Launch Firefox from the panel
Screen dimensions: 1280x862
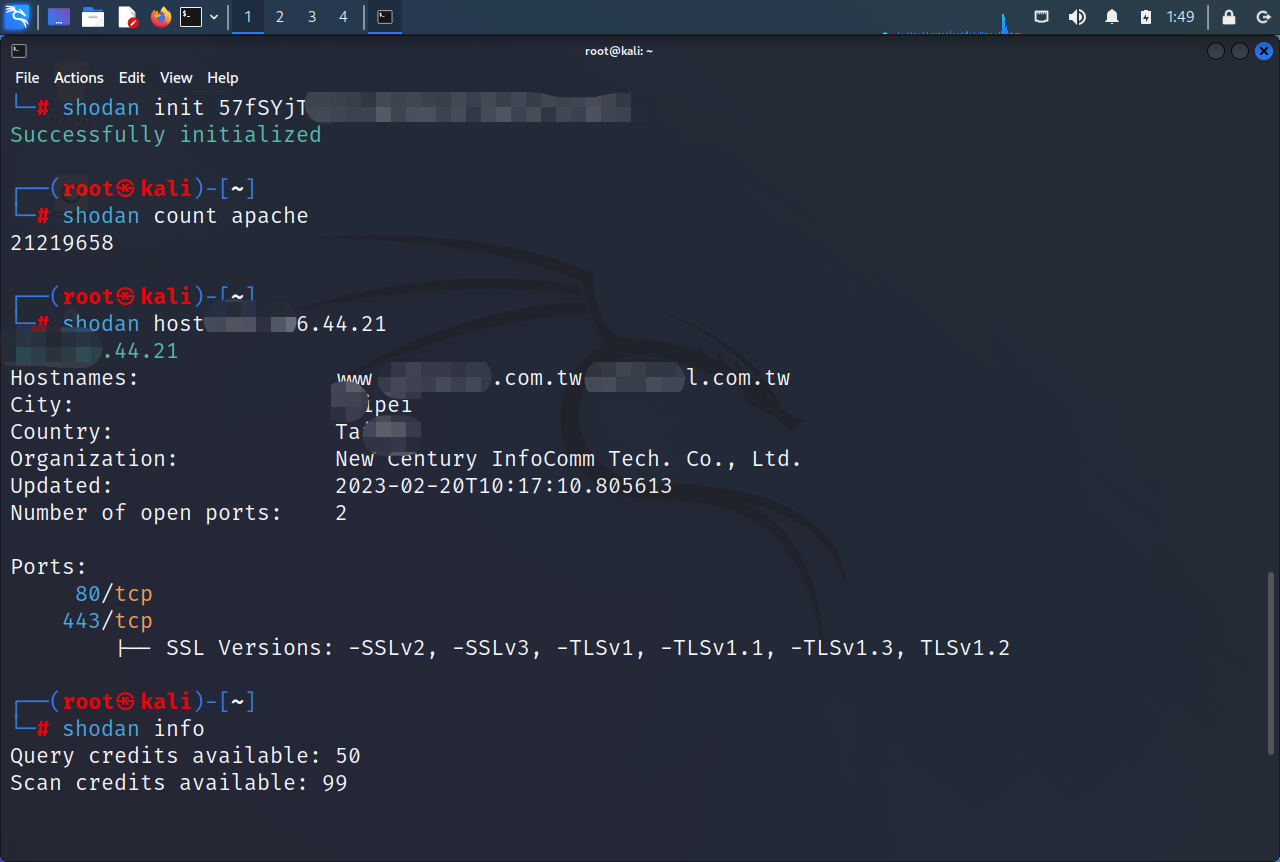pos(161,17)
